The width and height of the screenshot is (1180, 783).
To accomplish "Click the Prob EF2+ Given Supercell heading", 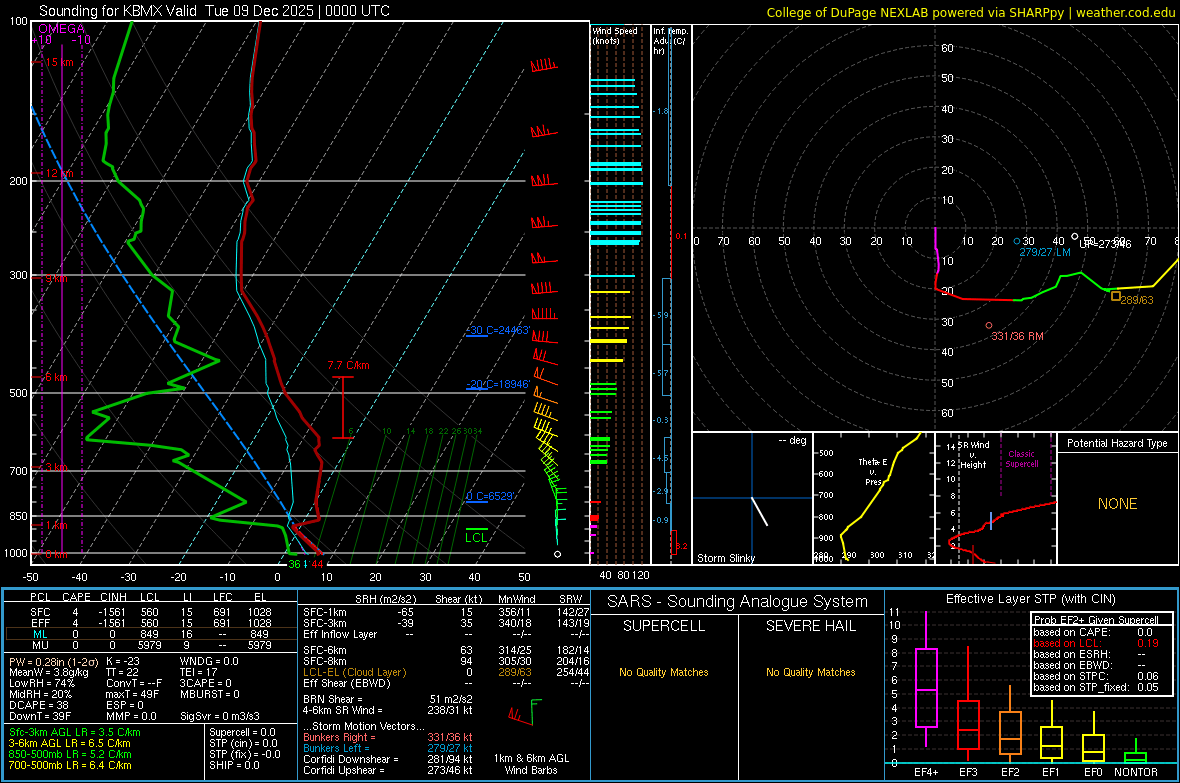I will (x=1096, y=620).
